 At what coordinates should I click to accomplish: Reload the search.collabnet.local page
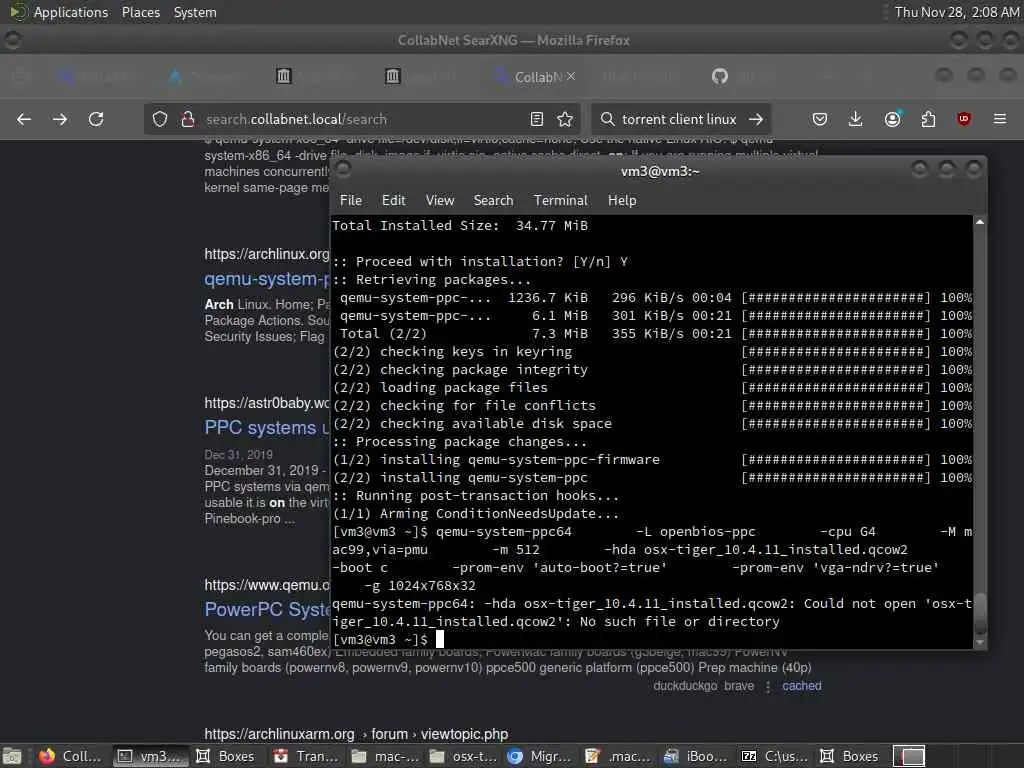coord(96,119)
